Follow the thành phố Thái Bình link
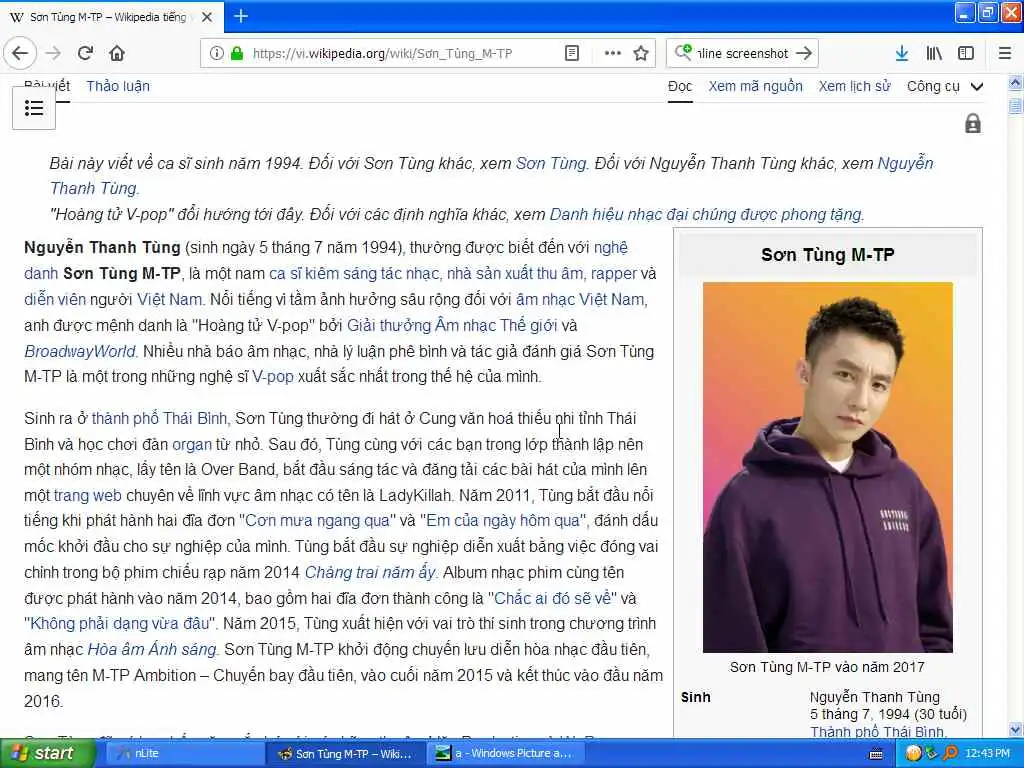Screen dimensions: 1024x768 tap(159, 418)
